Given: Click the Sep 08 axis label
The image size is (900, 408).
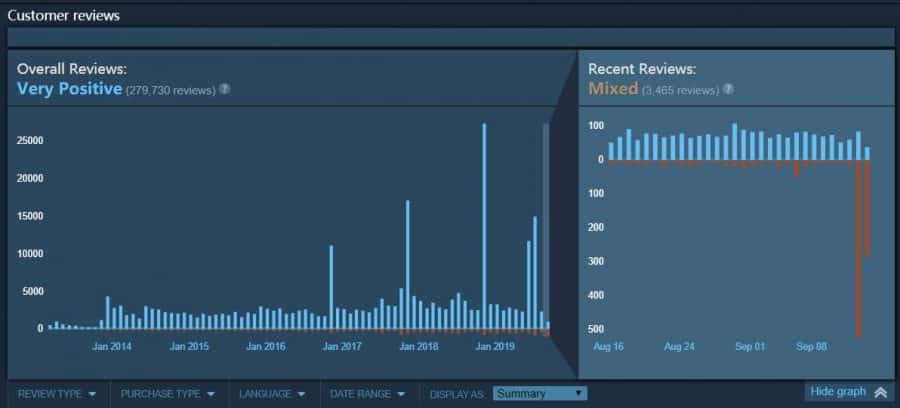Looking at the screenshot, I should coord(812,347).
